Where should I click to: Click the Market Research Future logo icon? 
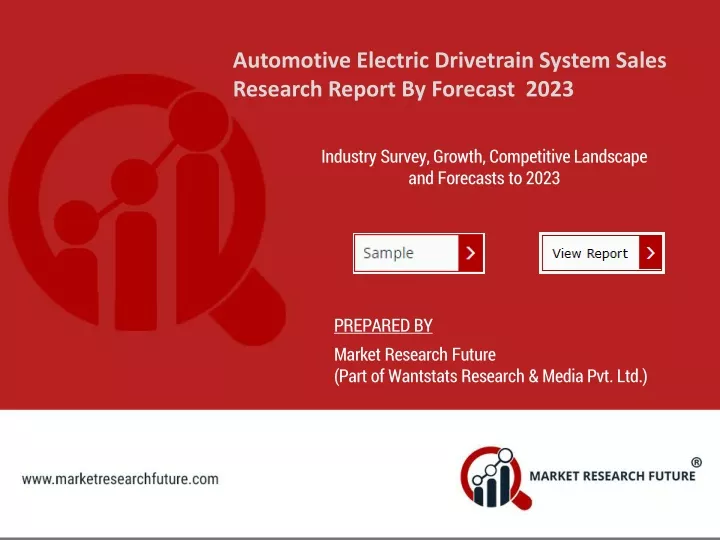pyautogui.click(x=495, y=478)
